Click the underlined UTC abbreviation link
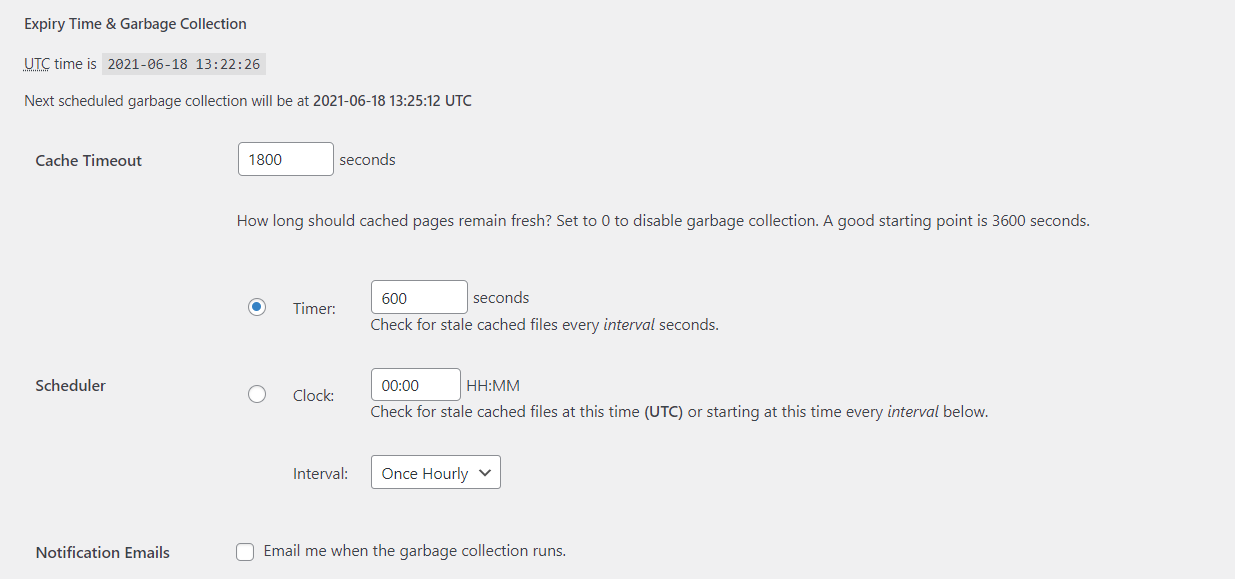Screen dimensions: 1235x579 (34, 63)
